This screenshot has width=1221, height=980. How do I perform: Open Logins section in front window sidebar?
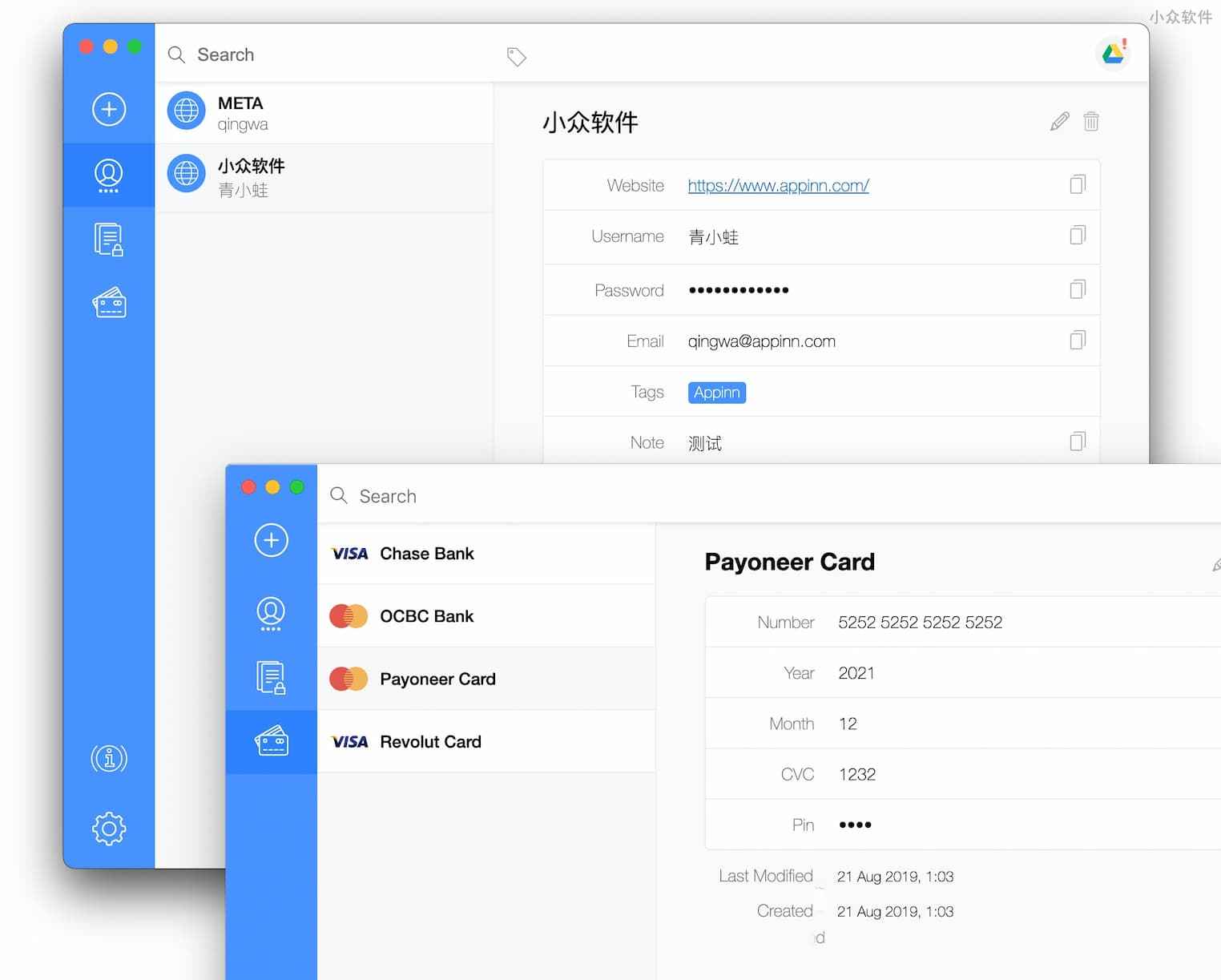click(271, 614)
